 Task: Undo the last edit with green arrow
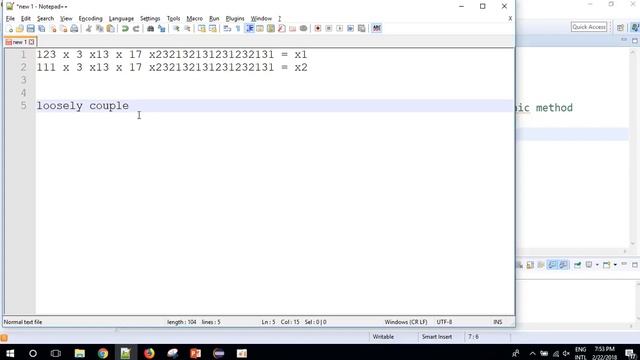(x=125, y=29)
